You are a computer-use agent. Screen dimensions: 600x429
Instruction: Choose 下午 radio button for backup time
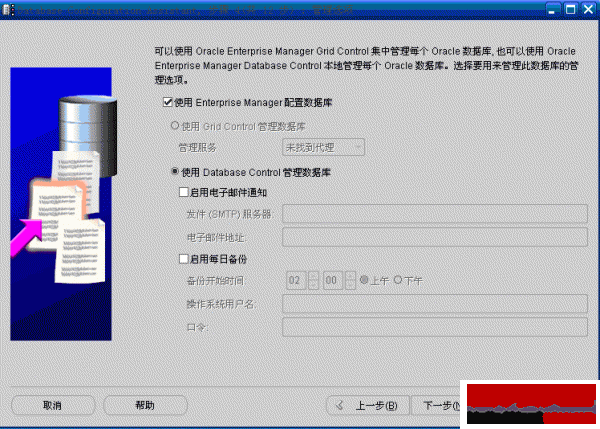click(x=398, y=280)
